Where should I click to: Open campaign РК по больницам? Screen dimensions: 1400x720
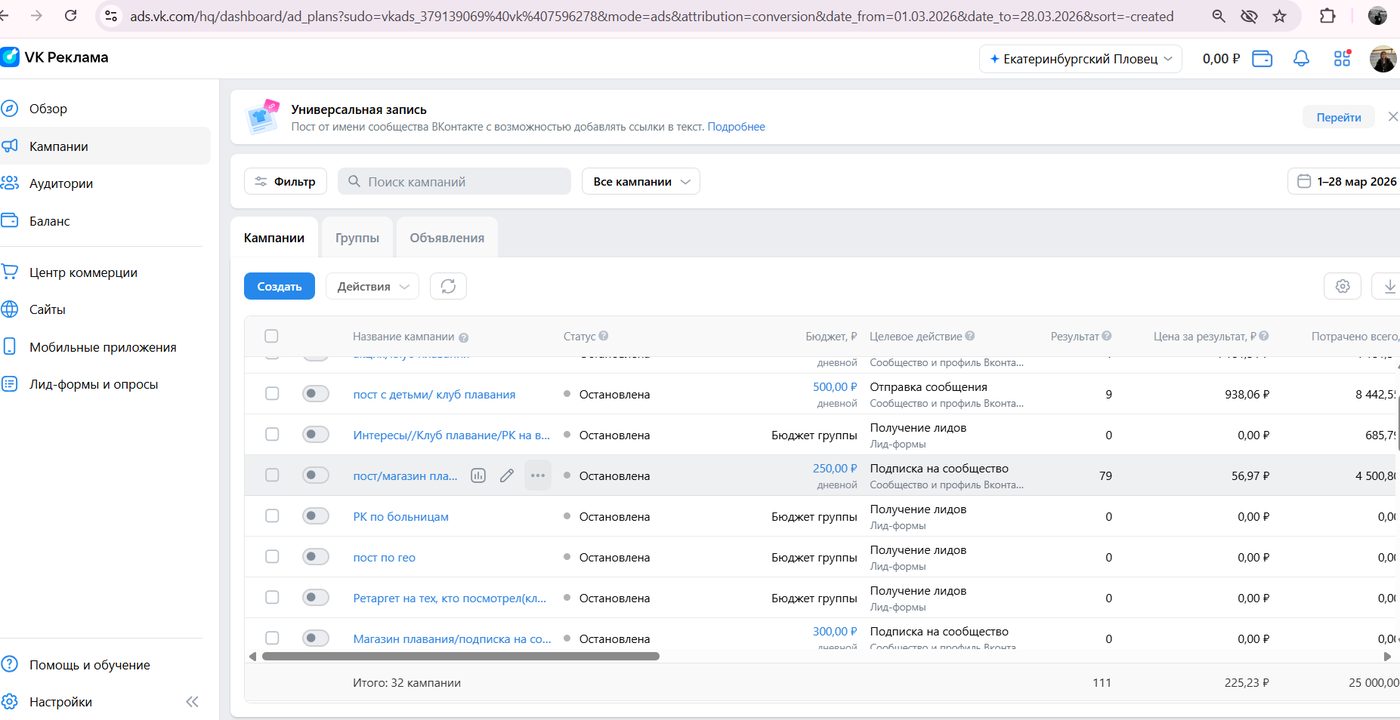pyautogui.click(x=401, y=517)
